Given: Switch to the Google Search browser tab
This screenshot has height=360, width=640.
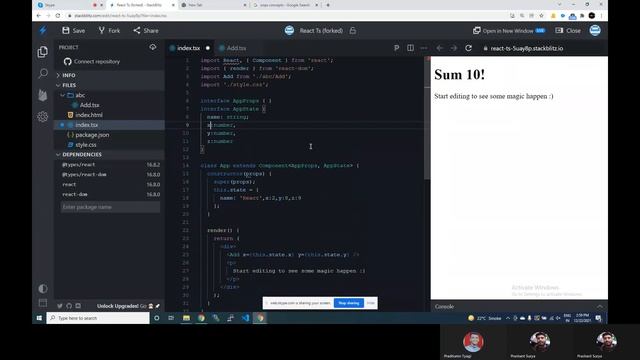Looking at the screenshot, I should point(284,5).
